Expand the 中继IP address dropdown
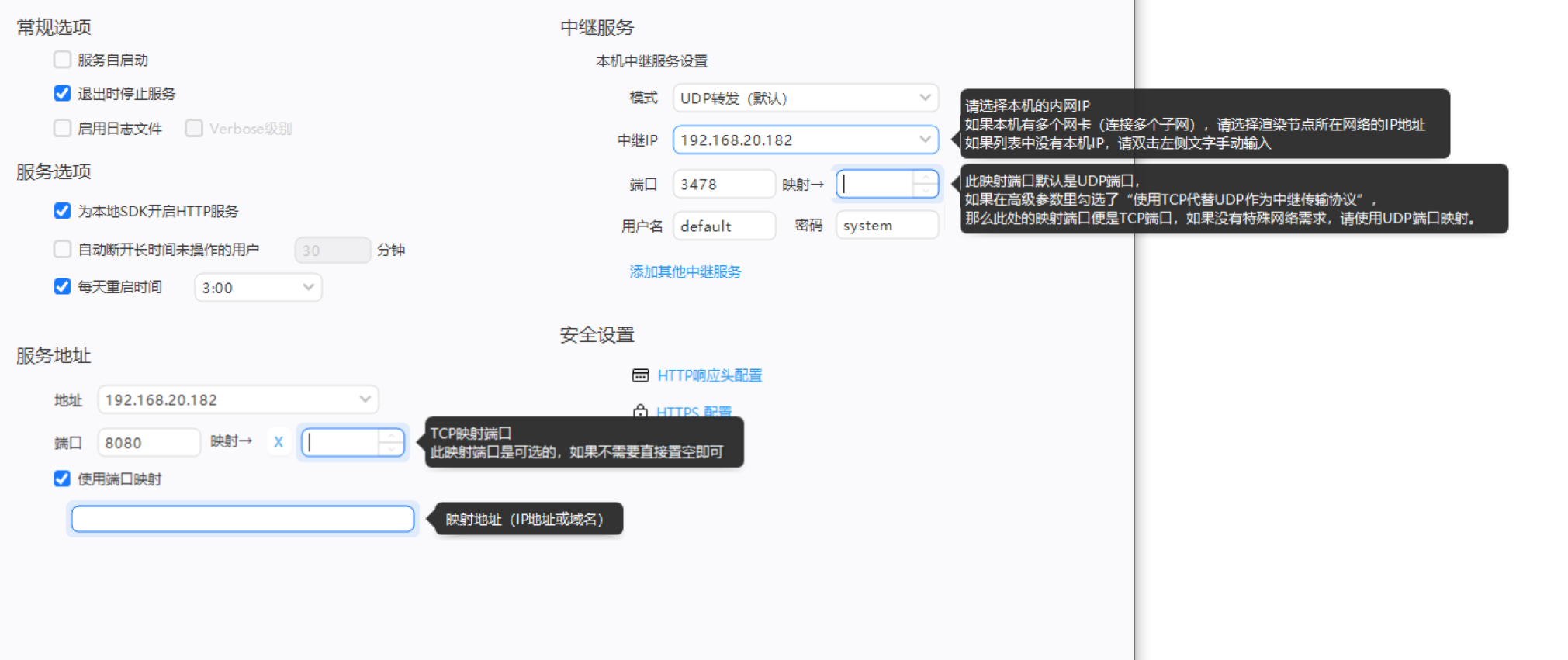1568x660 pixels. 805,140
